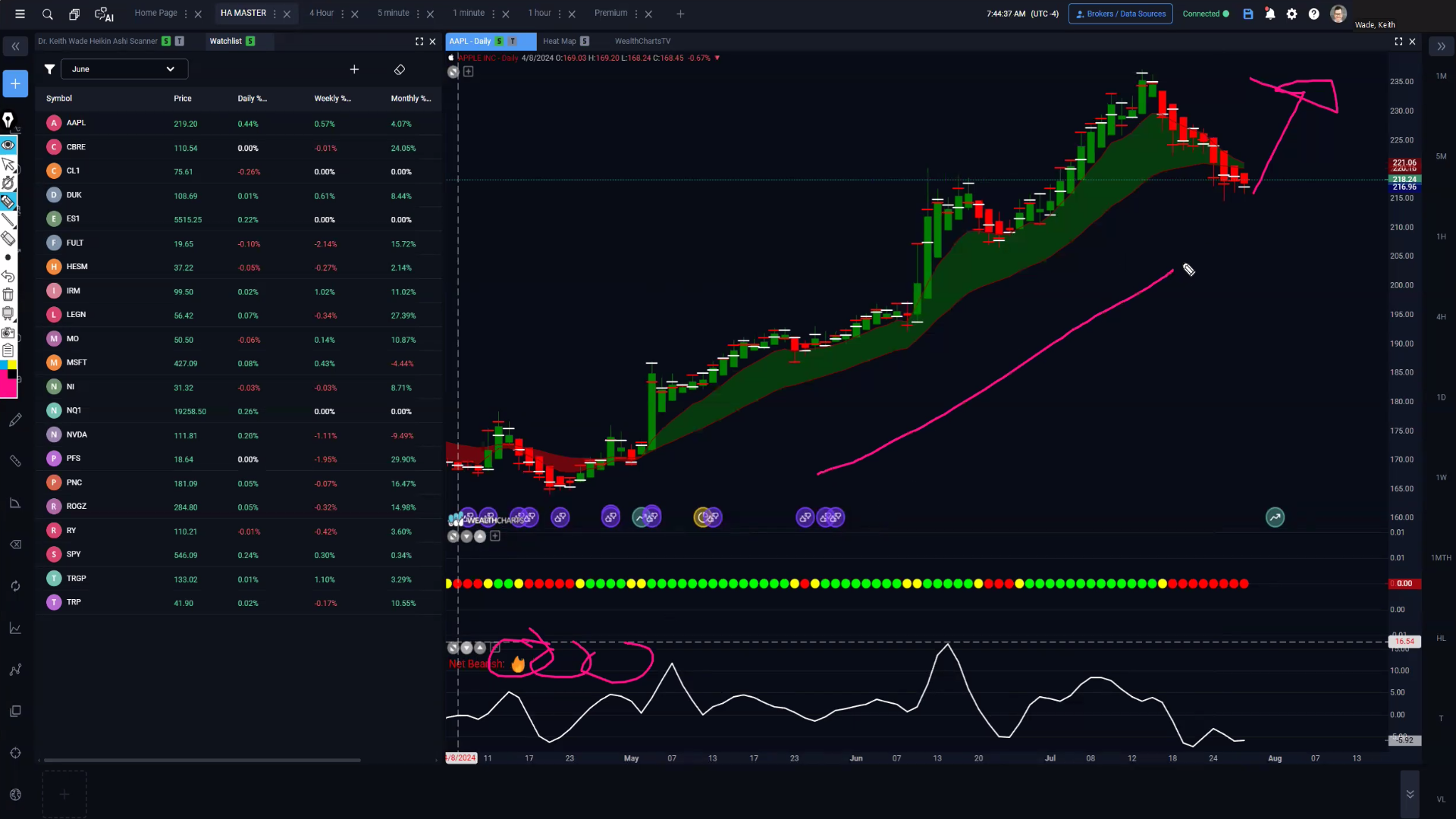Pick the cyan color swatch

coord(4,365)
